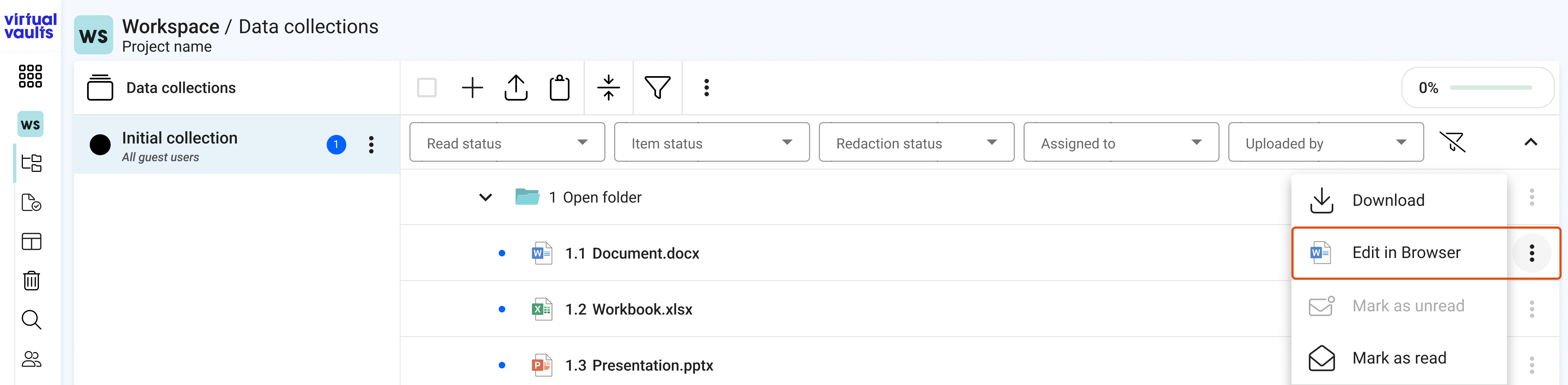Open the apps grid icon in sidebar
The image size is (1568, 385).
click(30, 77)
